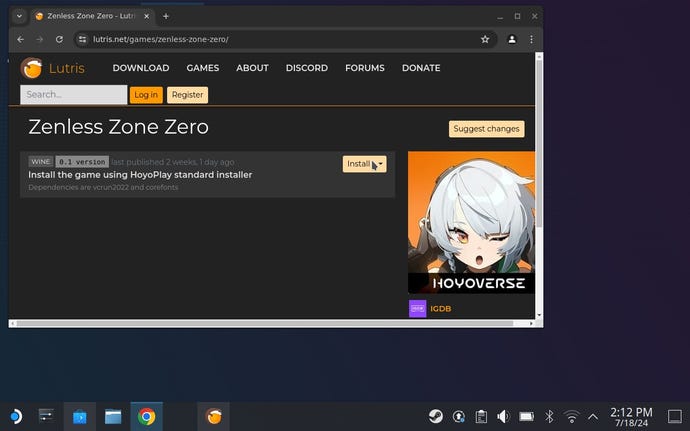Viewport: 690px width, 431px height.
Task: Open the Chrome profile icon
Action: (x=512, y=39)
